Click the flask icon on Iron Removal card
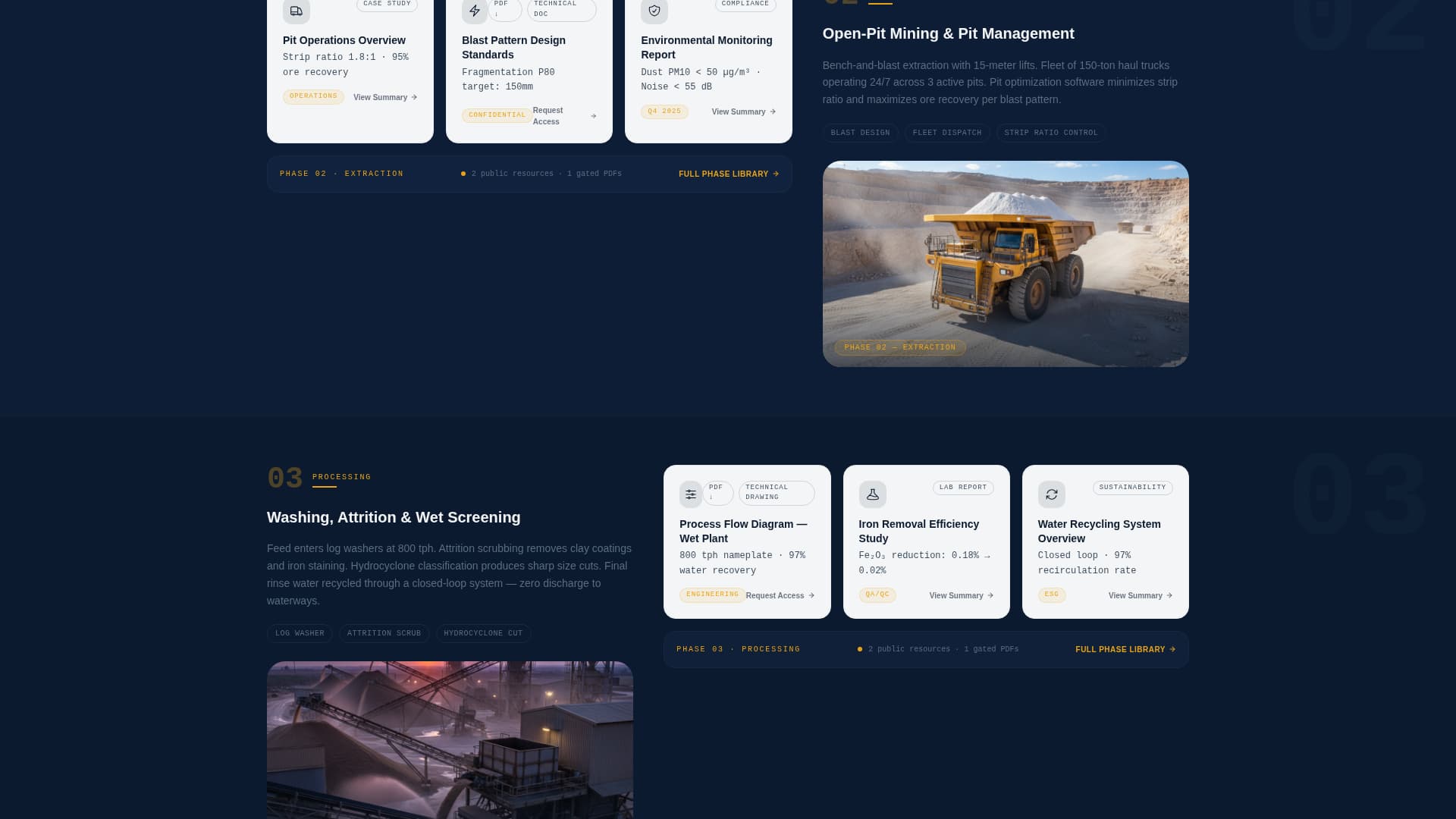This screenshot has width=1456, height=819. point(872,494)
